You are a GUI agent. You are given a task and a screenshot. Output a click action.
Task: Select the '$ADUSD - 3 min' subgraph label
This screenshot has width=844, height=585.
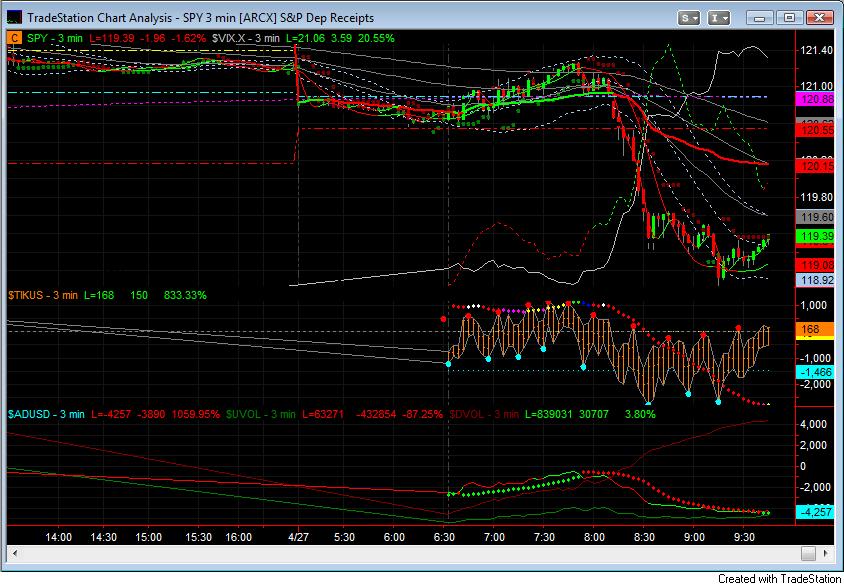[46, 414]
